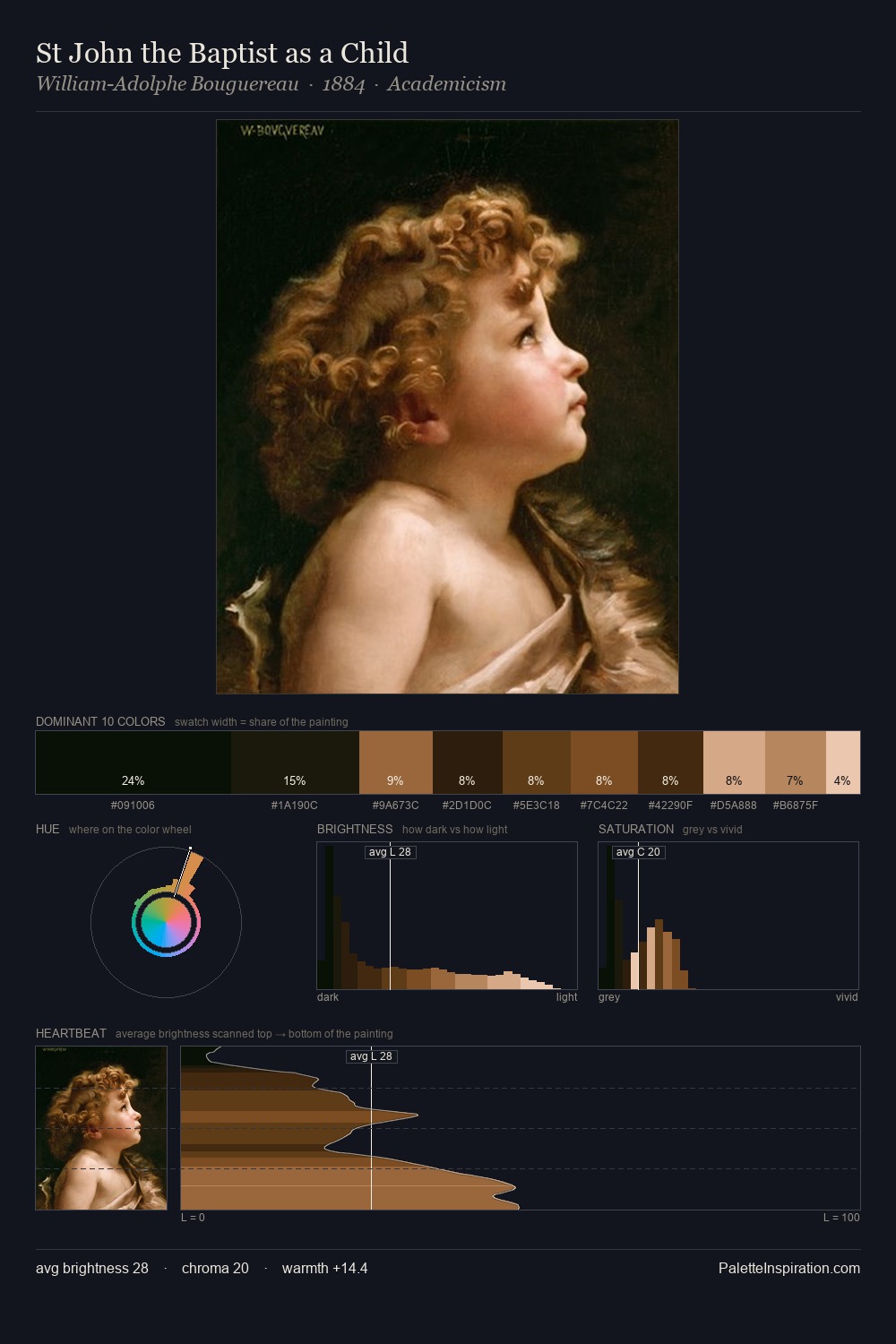The height and width of the screenshot is (1344, 896).
Task: Click hex code #D5A888 label
Action: [x=734, y=806]
